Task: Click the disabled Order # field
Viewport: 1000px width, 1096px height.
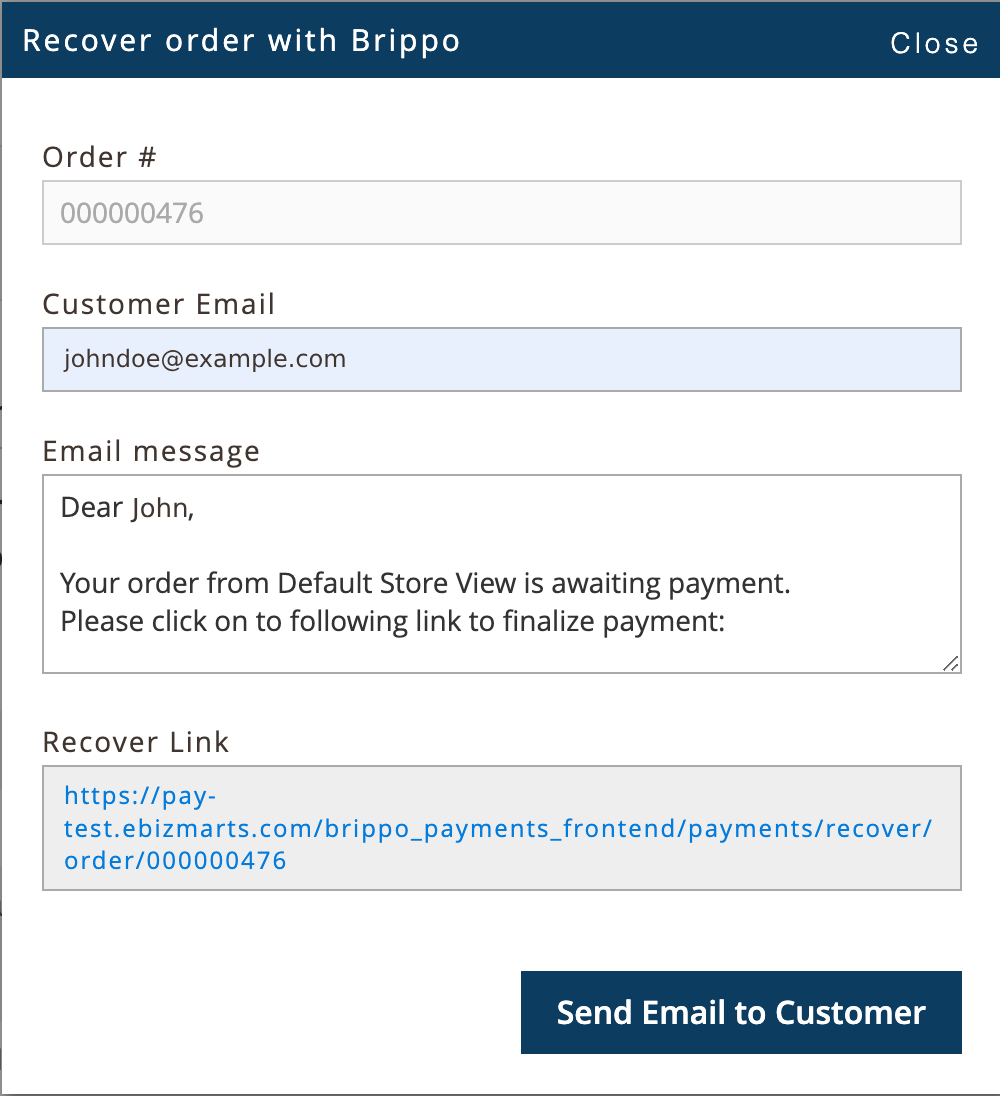Action: click(502, 212)
